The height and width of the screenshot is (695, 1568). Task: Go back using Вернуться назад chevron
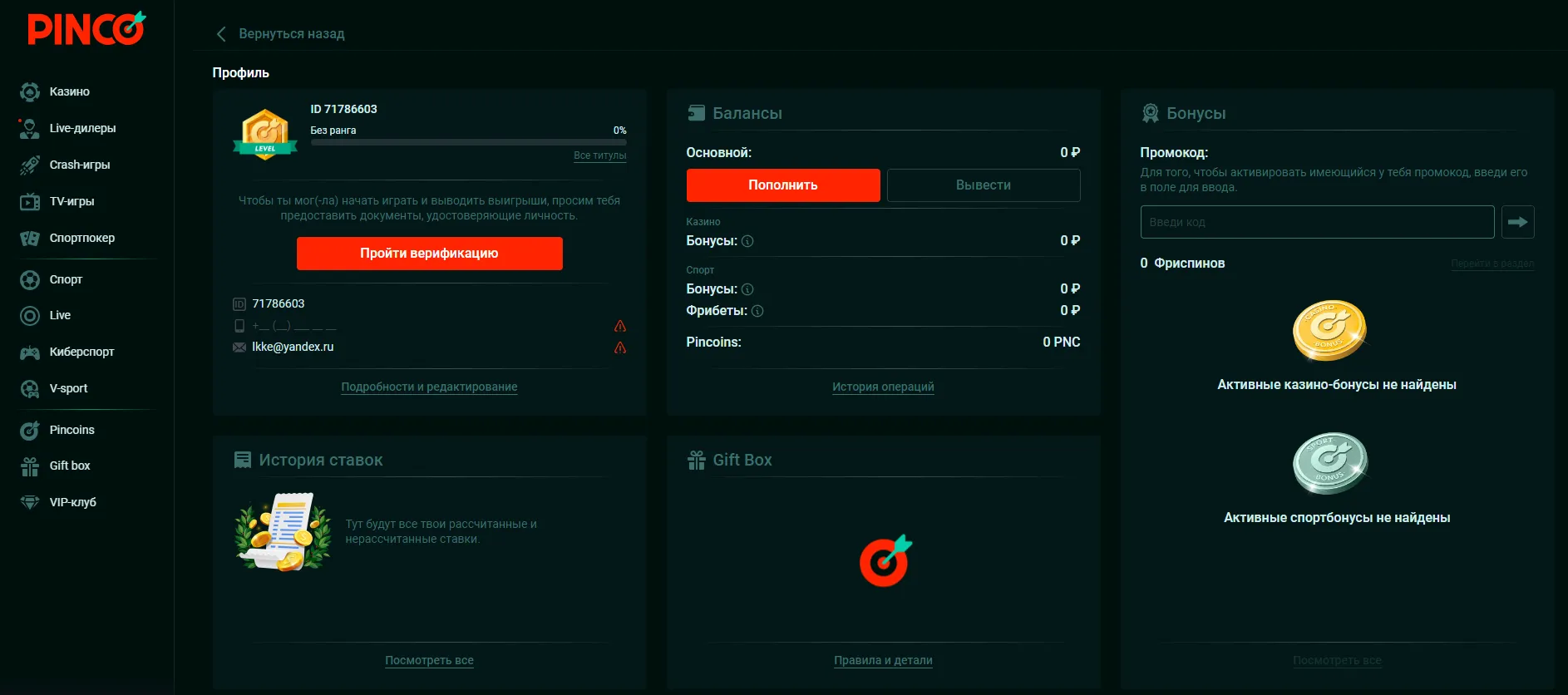(x=221, y=34)
